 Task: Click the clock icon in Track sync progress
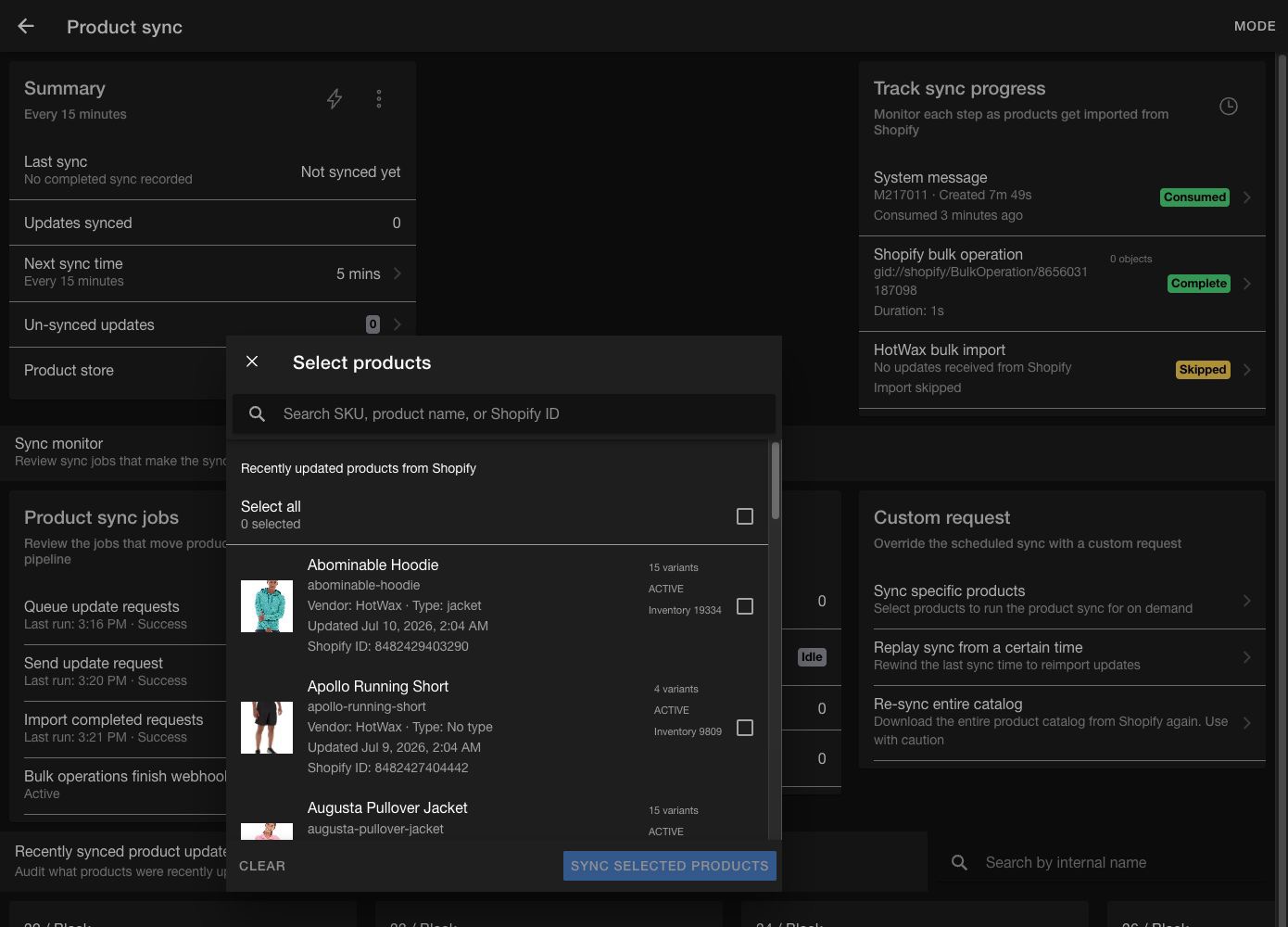click(1229, 106)
